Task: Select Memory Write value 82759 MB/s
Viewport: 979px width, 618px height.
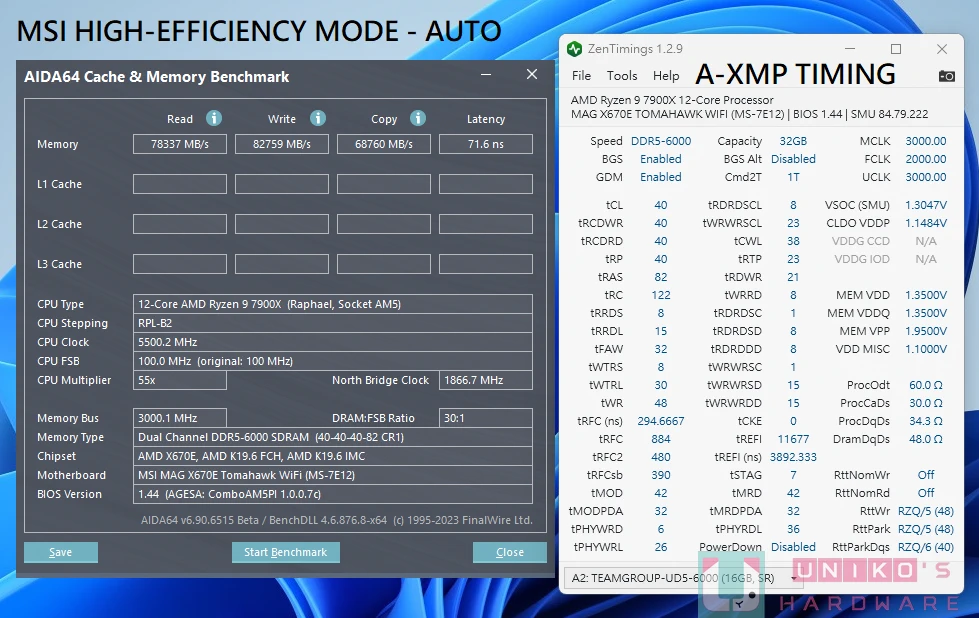Action: pos(282,144)
